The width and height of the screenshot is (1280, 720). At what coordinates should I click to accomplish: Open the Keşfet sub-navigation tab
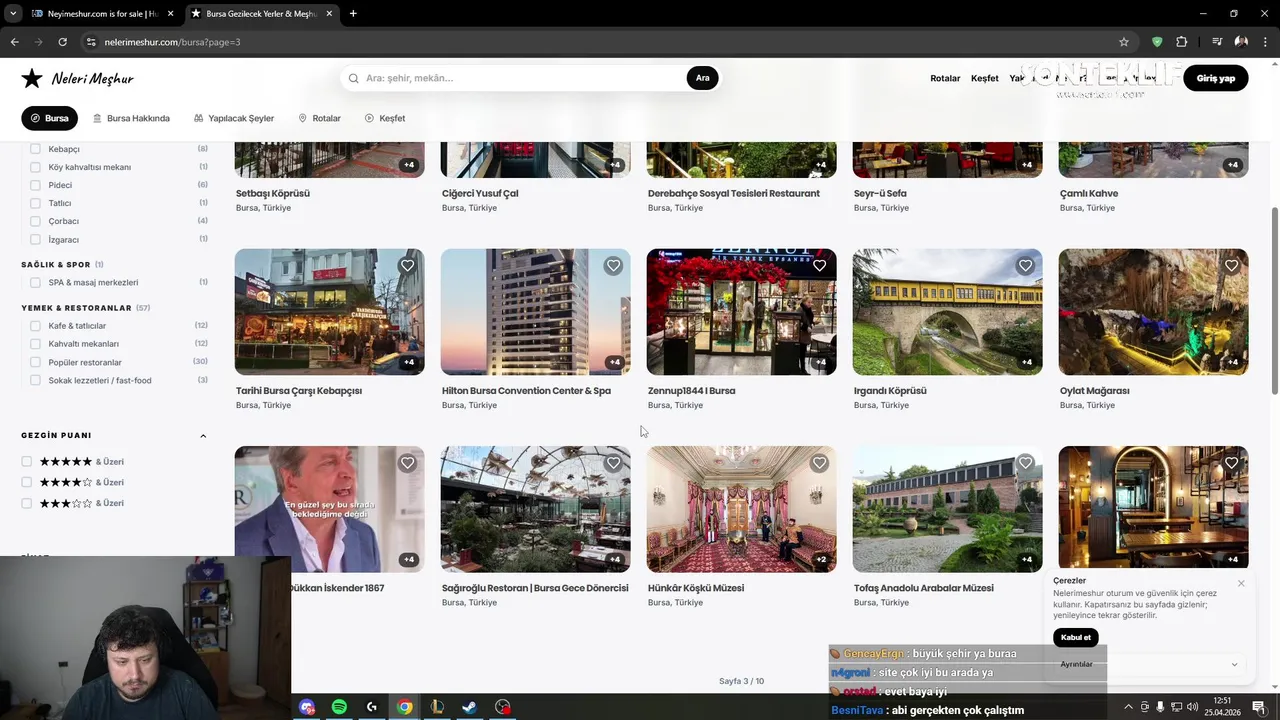385,118
